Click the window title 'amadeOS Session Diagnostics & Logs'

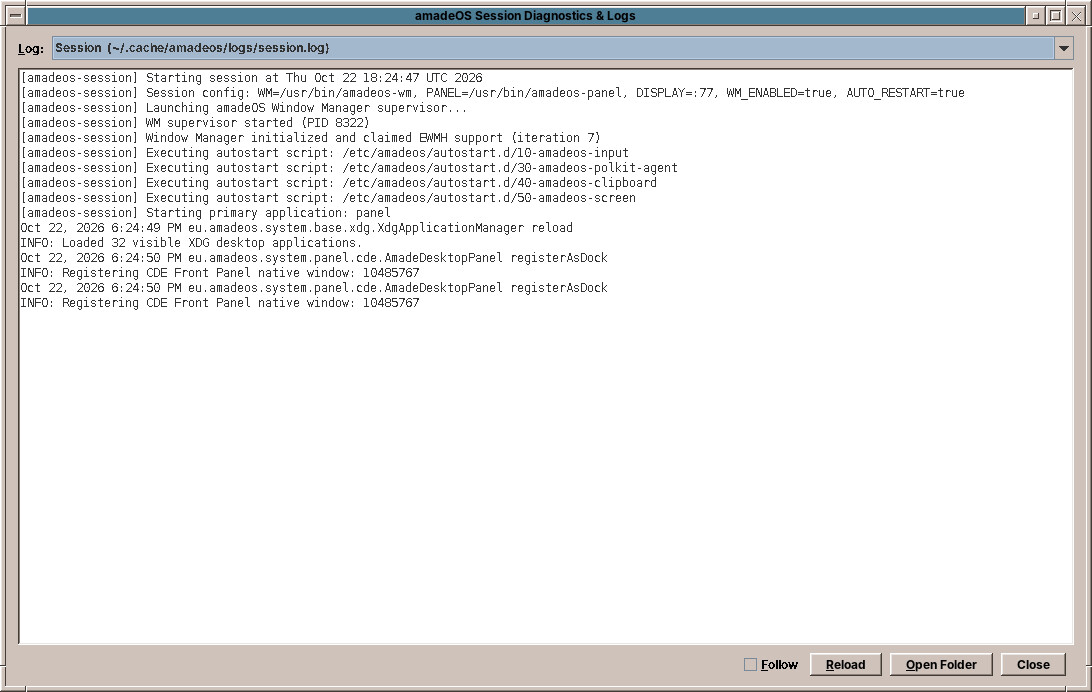(525, 15)
